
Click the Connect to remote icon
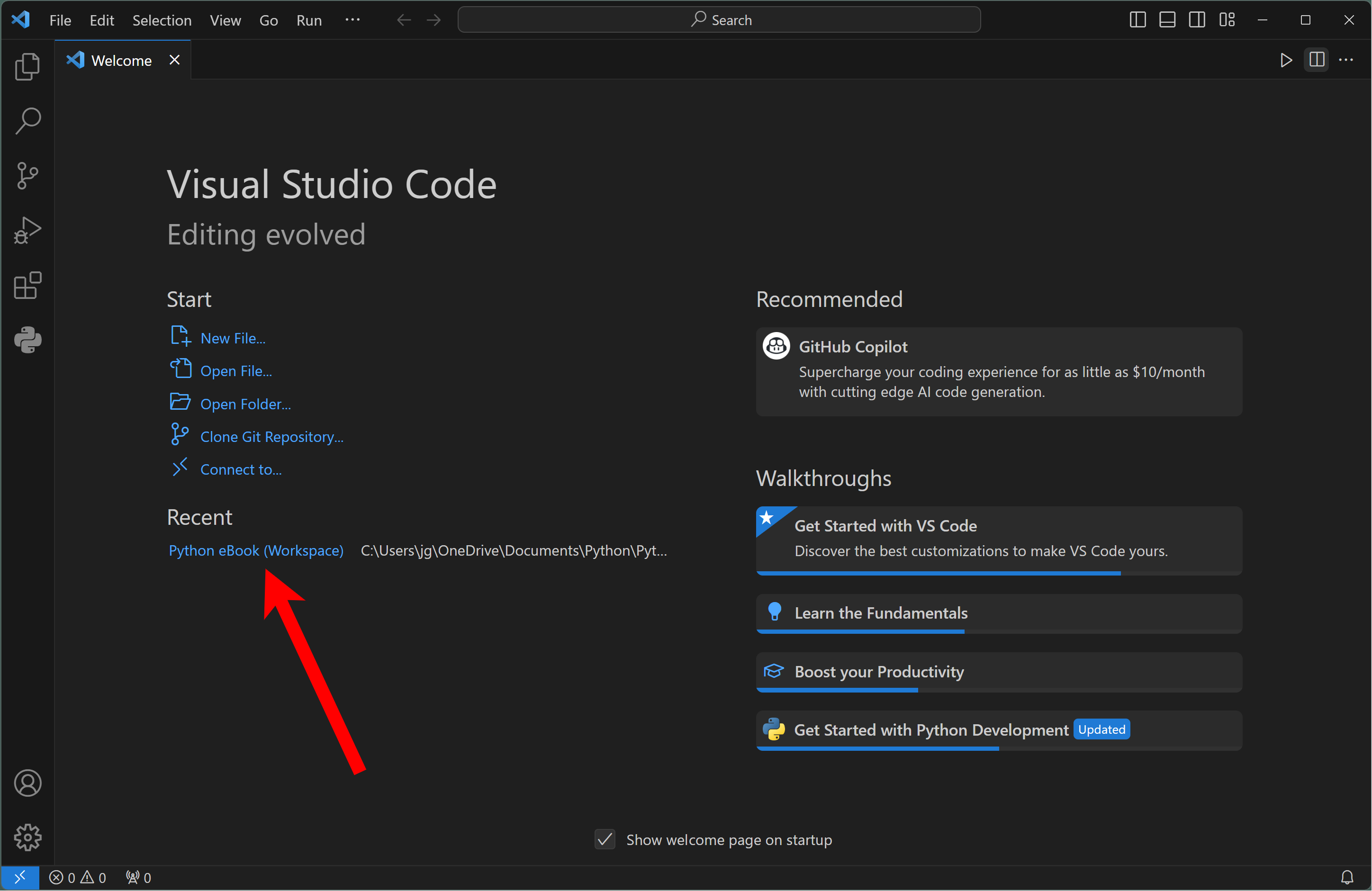coord(180,468)
